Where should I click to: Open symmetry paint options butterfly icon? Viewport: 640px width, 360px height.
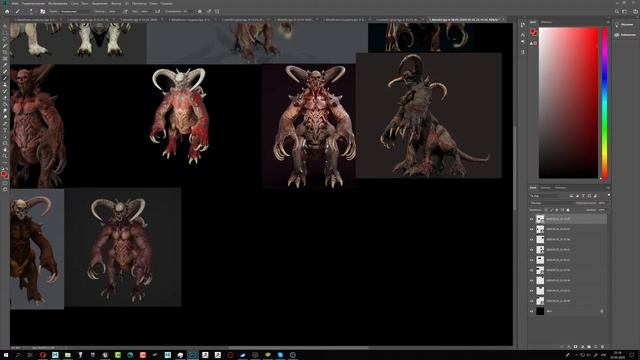tap(217, 11)
